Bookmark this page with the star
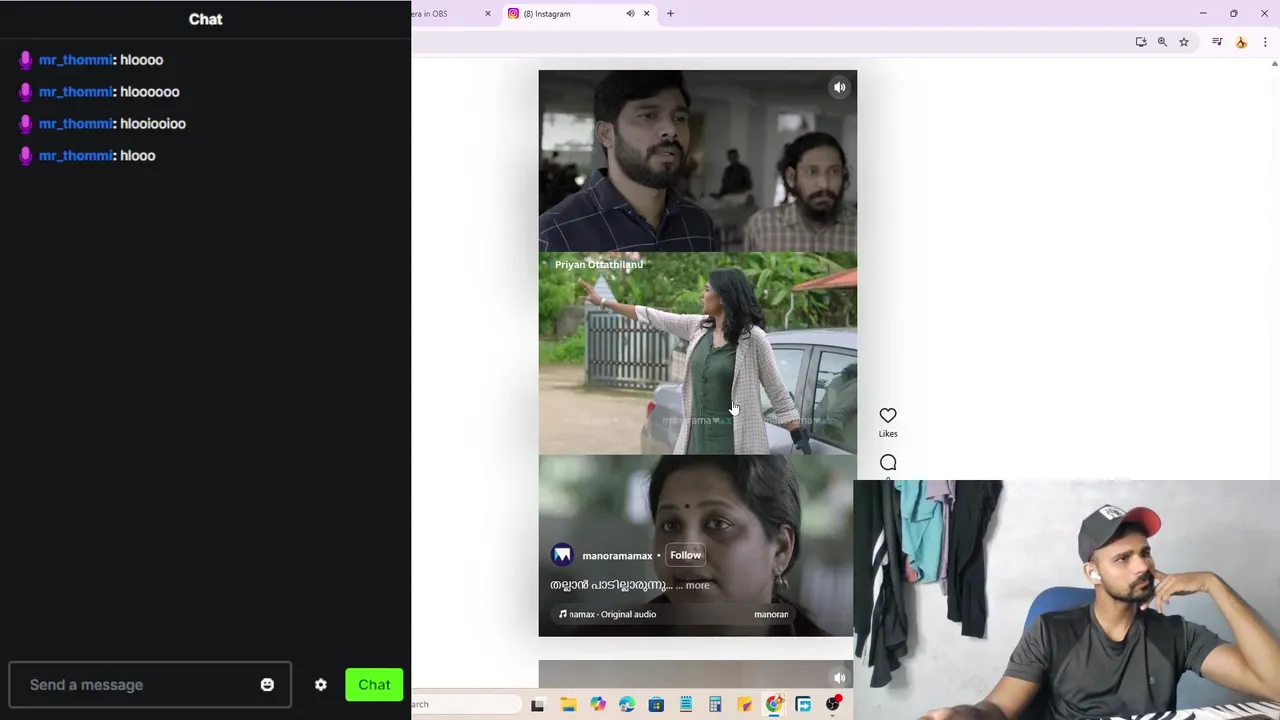 (1184, 42)
